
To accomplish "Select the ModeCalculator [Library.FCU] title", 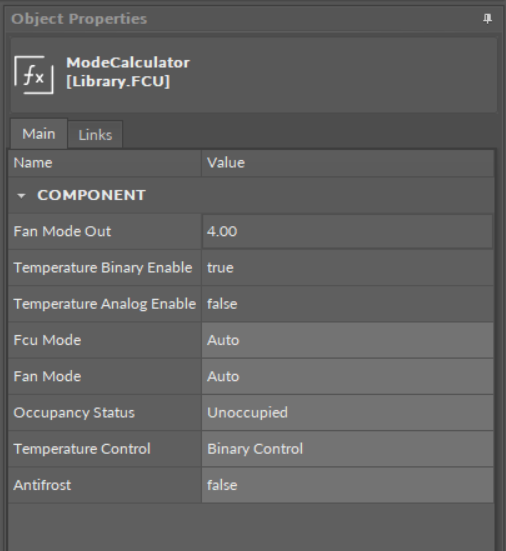I will tap(128, 72).
